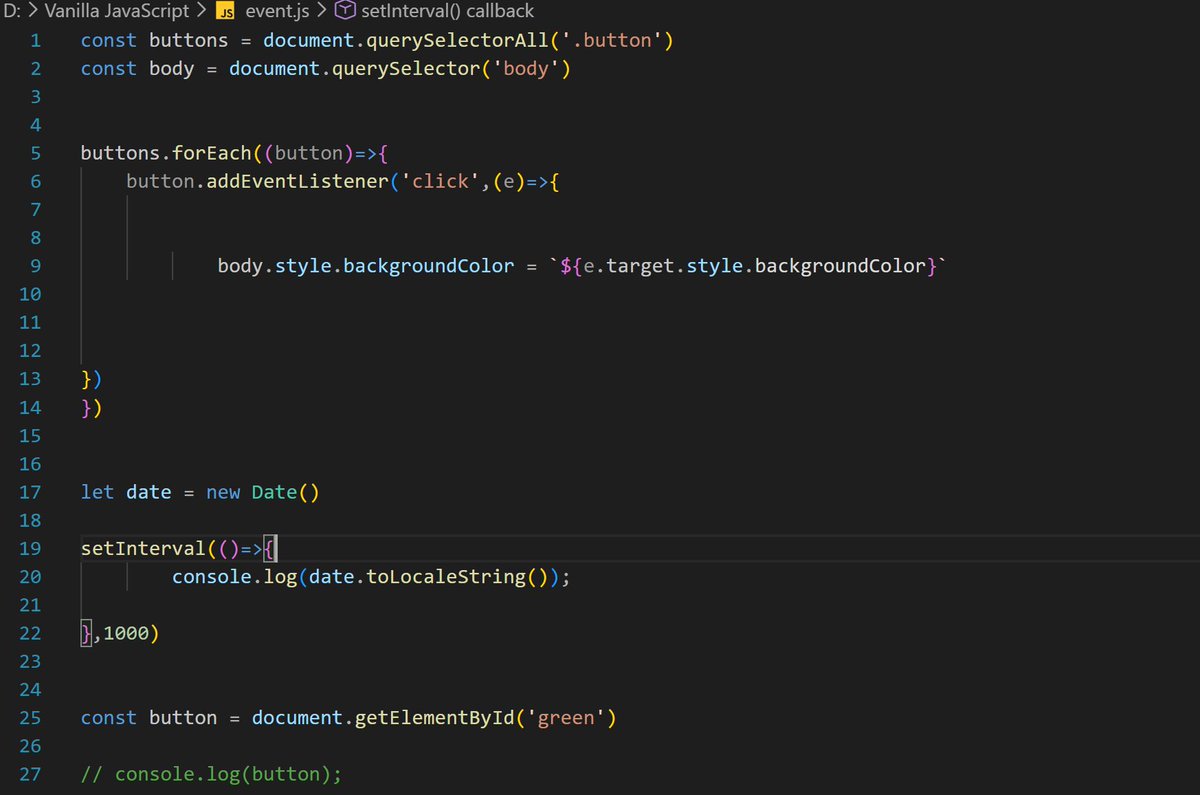The width and height of the screenshot is (1200, 795).
Task: Click line number 1 in gutter
Action: pyautogui.click(x=36, y=41)
